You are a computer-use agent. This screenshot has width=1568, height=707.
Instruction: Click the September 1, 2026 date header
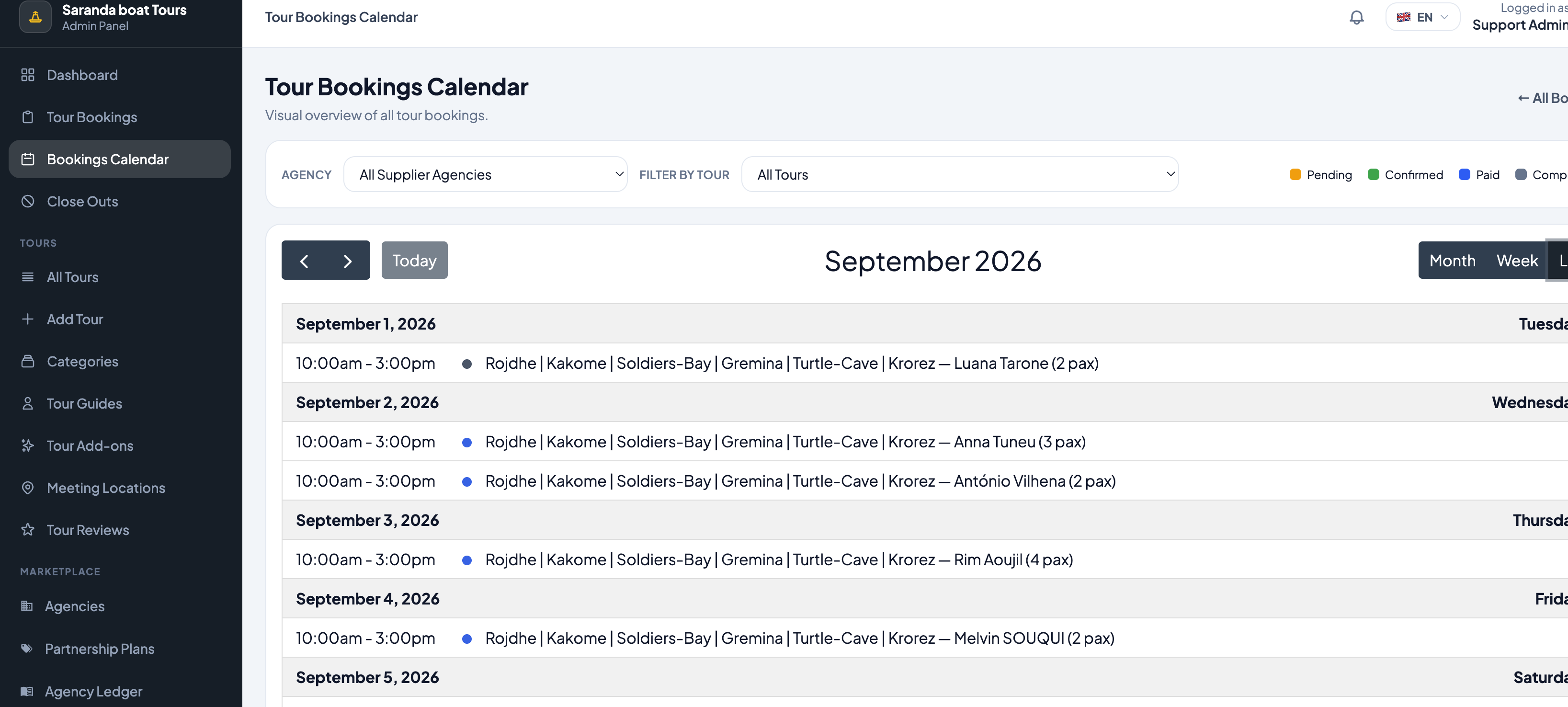tap(366, 324)
